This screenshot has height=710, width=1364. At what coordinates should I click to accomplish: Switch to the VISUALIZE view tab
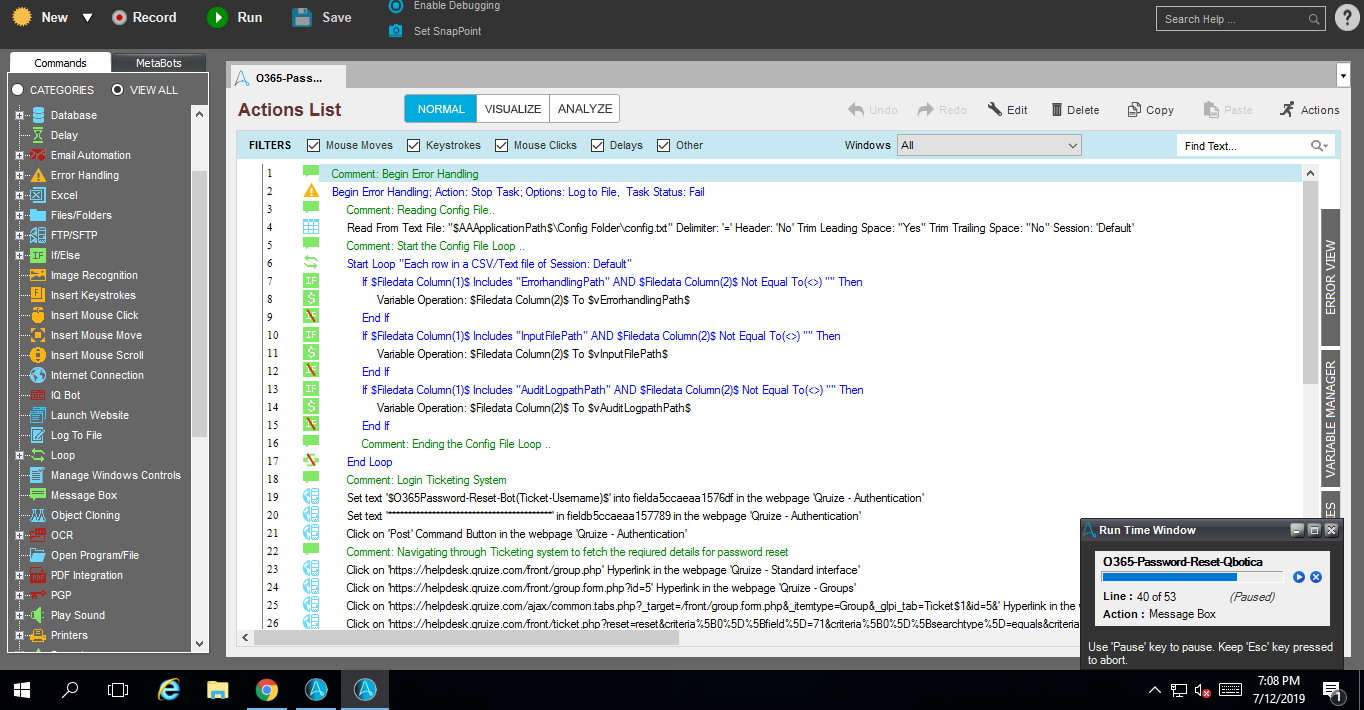513,109
